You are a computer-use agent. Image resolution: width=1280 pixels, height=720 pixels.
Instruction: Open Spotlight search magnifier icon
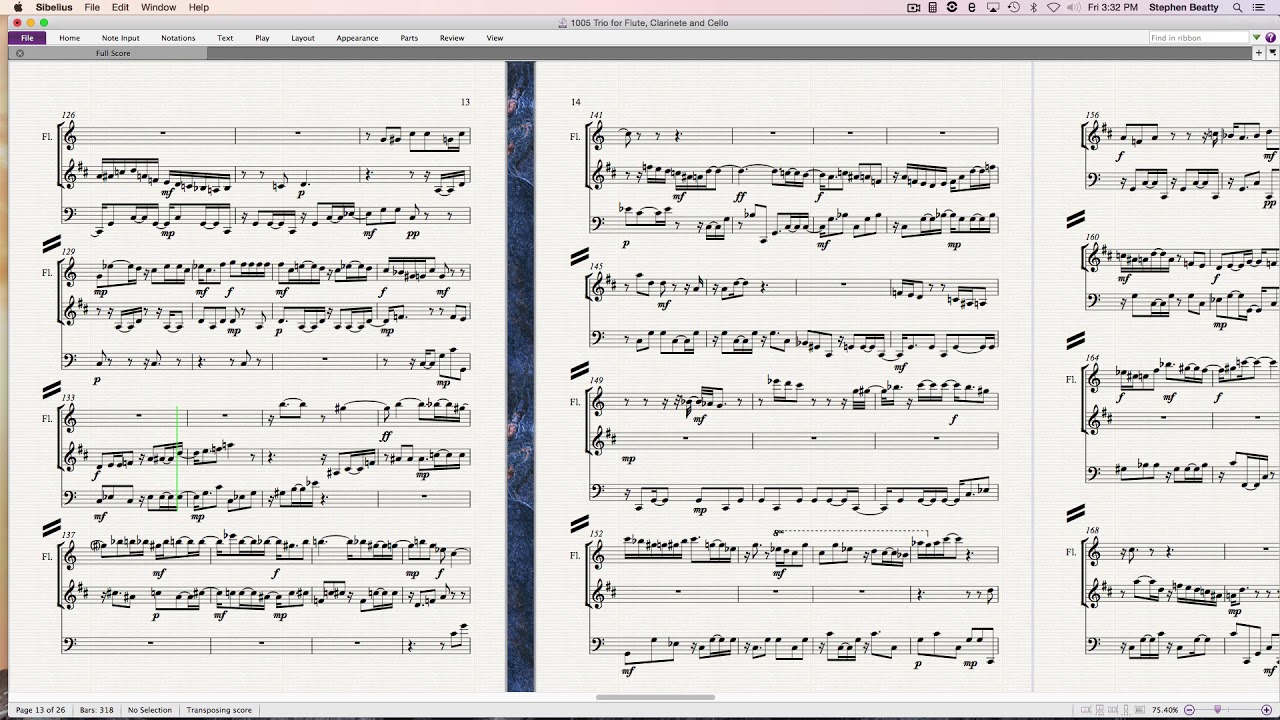pos(1237,7)
